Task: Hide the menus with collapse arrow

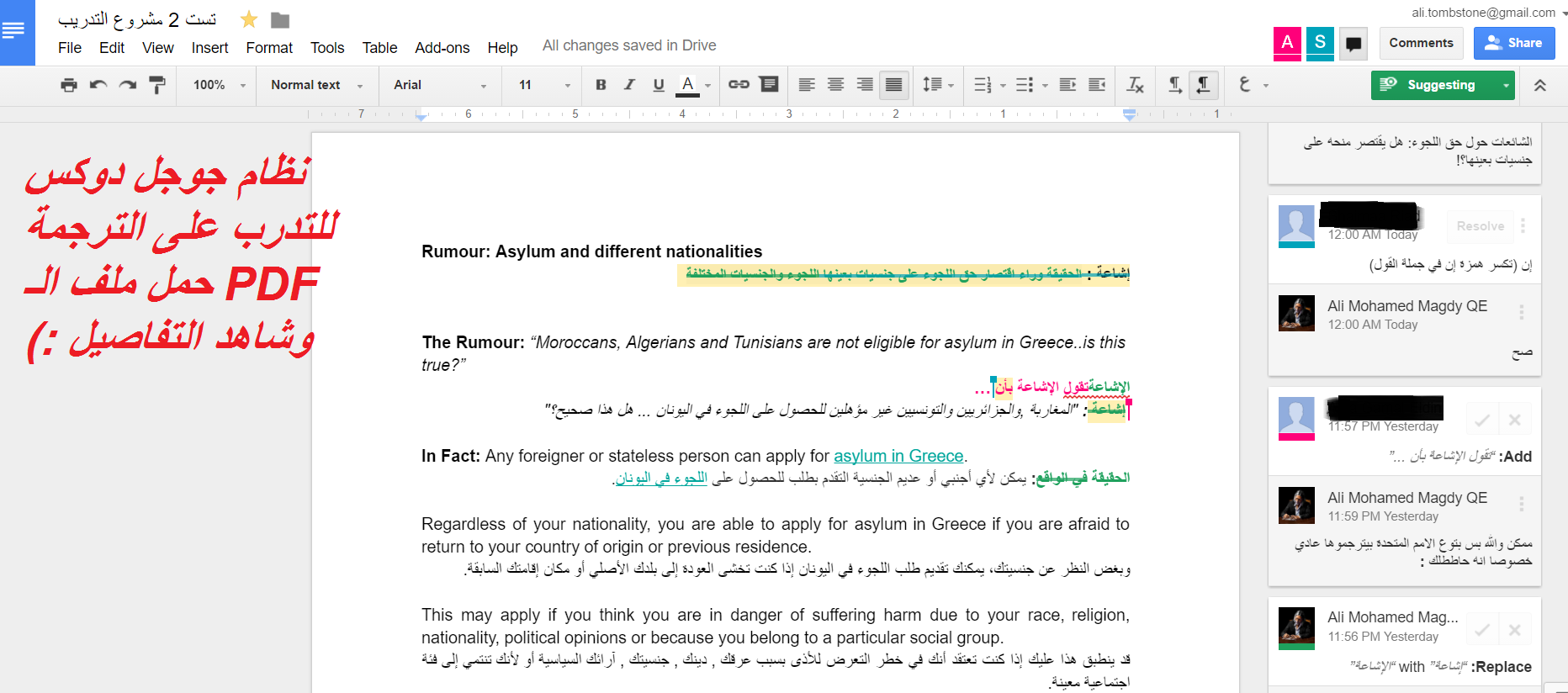Action: point(1540,85)
